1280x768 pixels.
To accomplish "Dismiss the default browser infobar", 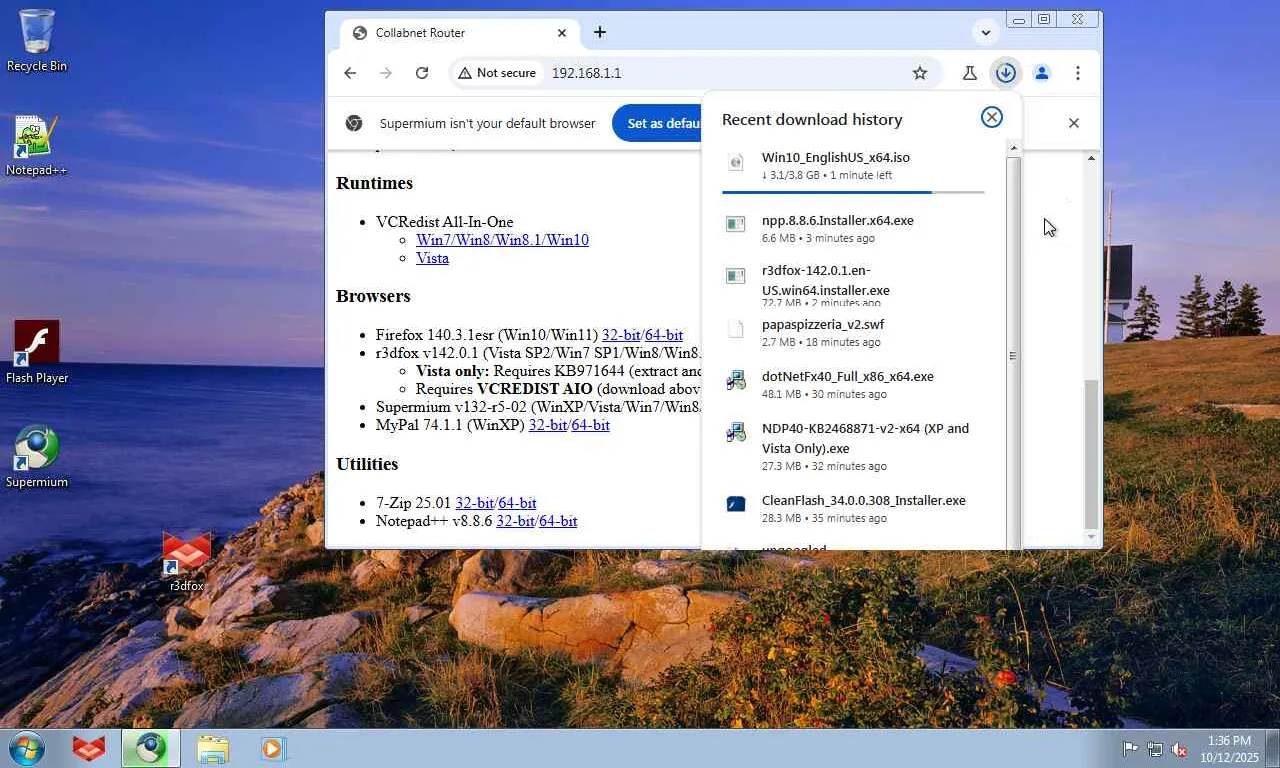I will 1074,123.
